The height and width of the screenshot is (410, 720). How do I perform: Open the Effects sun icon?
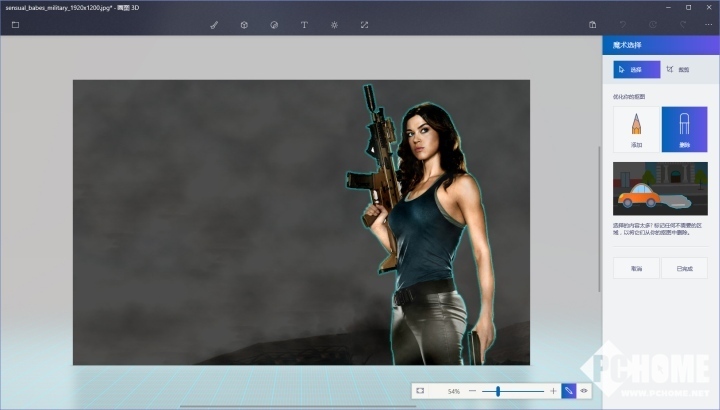point(334,25)
